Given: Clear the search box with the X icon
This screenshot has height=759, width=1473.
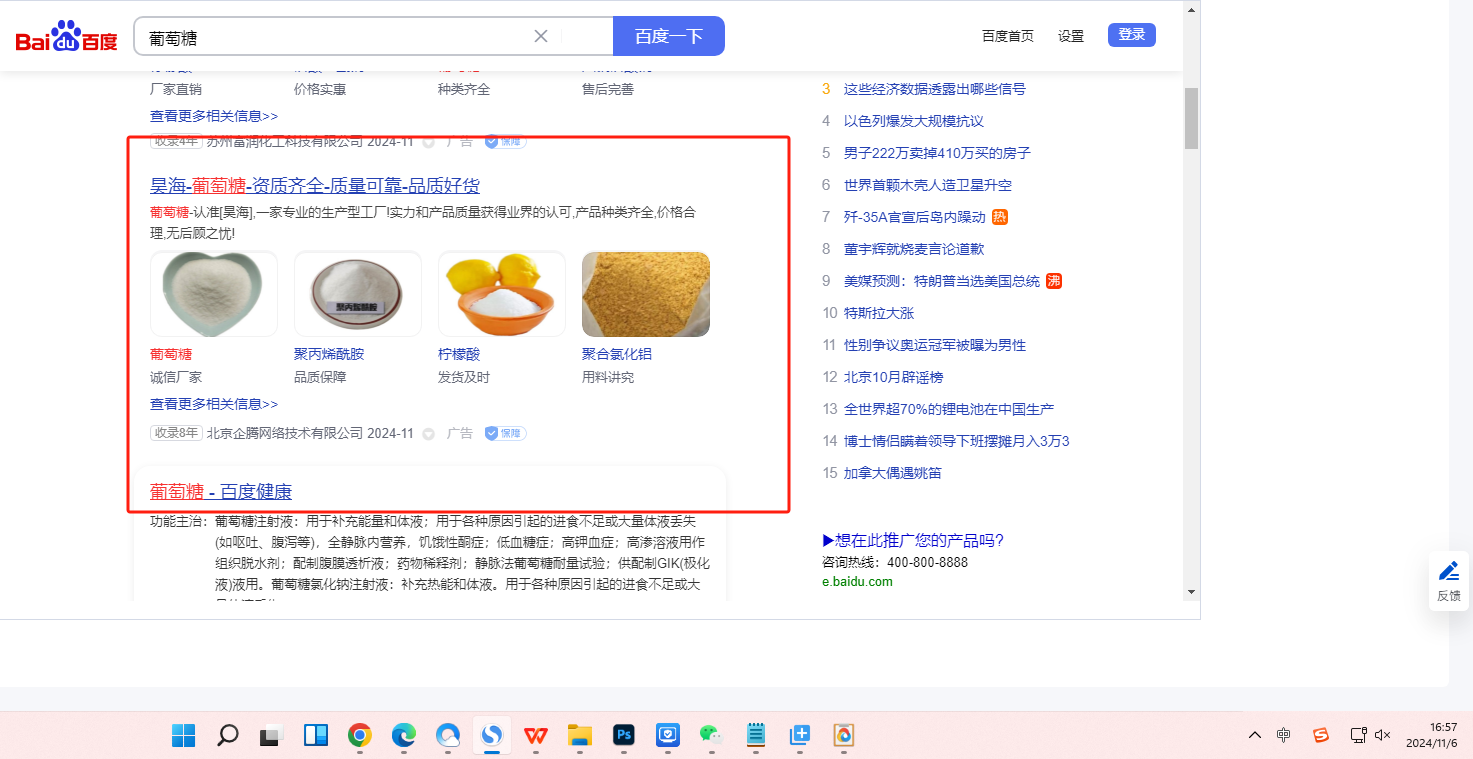Looking at the screenshot, I should [x=541, y=36].
